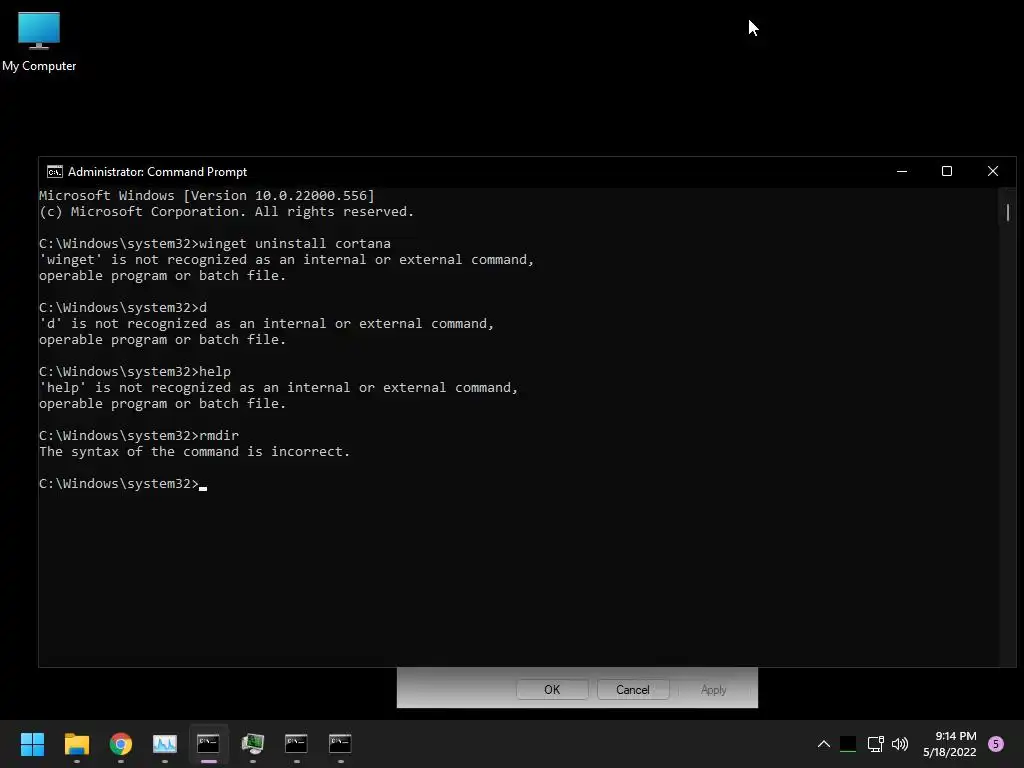The image size is (1024, 768).
Task: Click OK in the dialog behind Command Prompt
Action: [x=552, y=690]
